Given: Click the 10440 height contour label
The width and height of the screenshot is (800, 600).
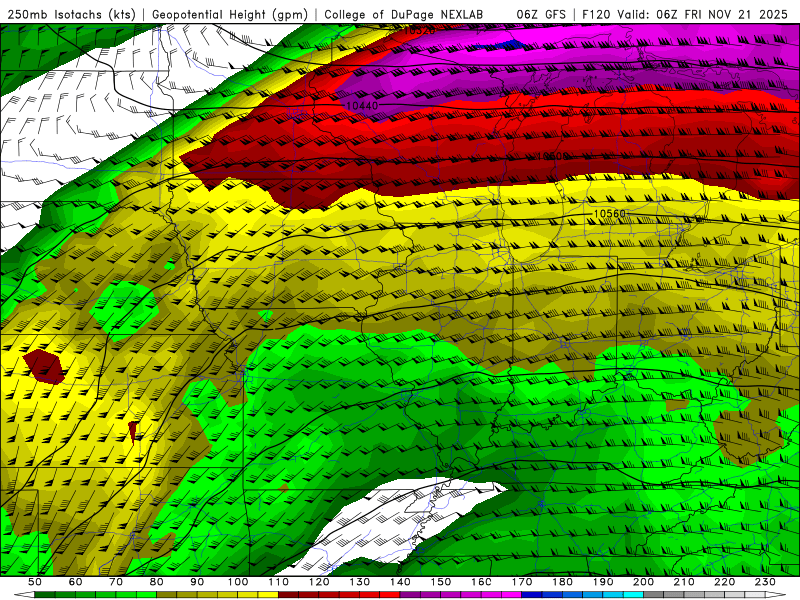Looking at the screenshot, I should [x=362, y=106].
